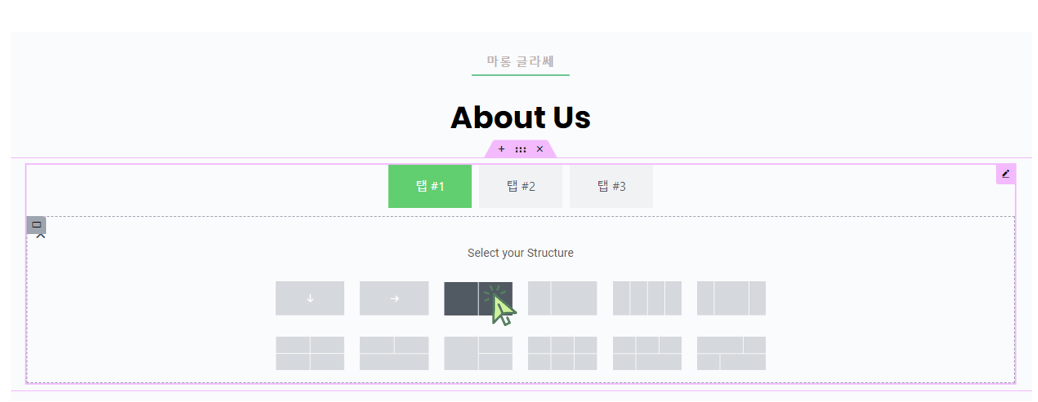Pick the narrow-left wide-right two column structure

pos(562,298)
